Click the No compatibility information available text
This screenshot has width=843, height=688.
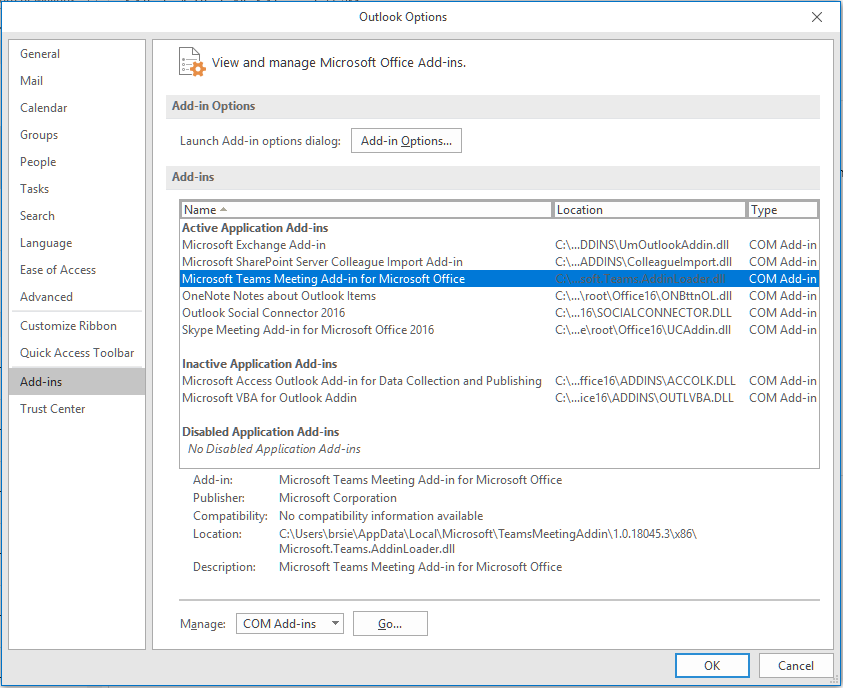(381, 516)
